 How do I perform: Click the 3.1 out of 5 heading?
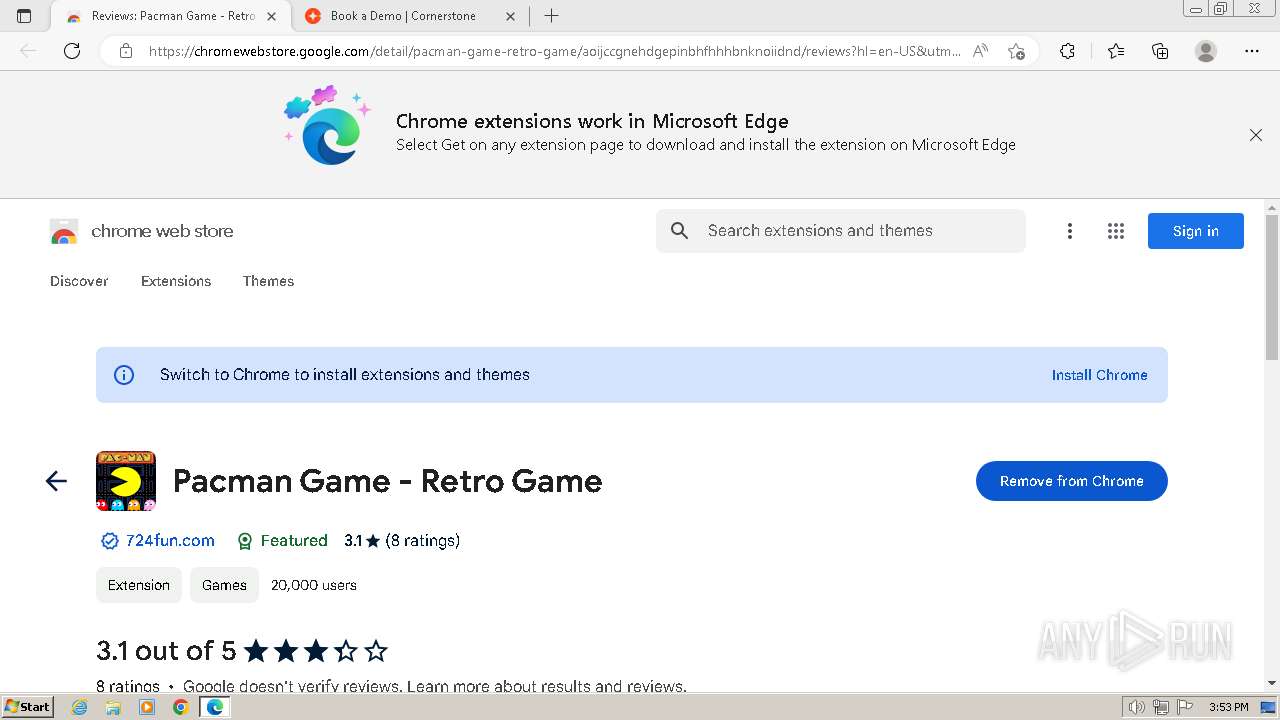tap(166, 651)
